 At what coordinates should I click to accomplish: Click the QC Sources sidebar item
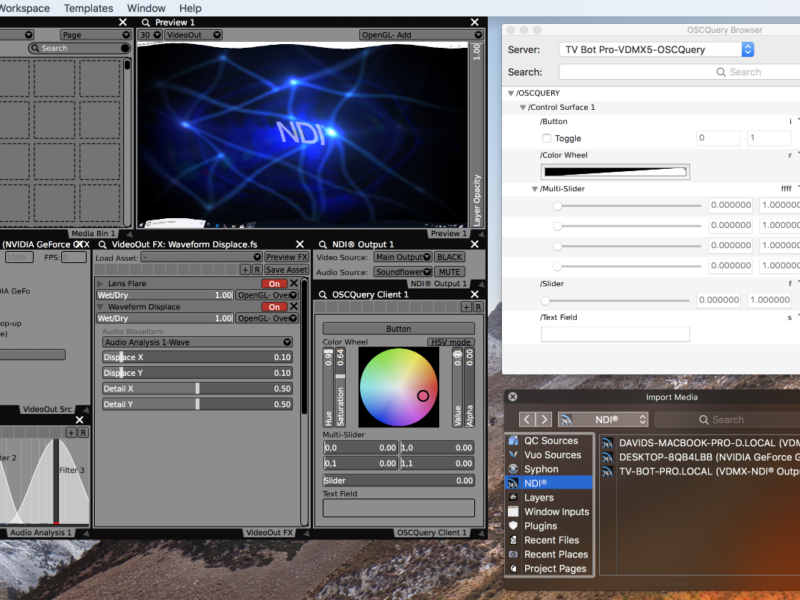(x=551, y=441)
